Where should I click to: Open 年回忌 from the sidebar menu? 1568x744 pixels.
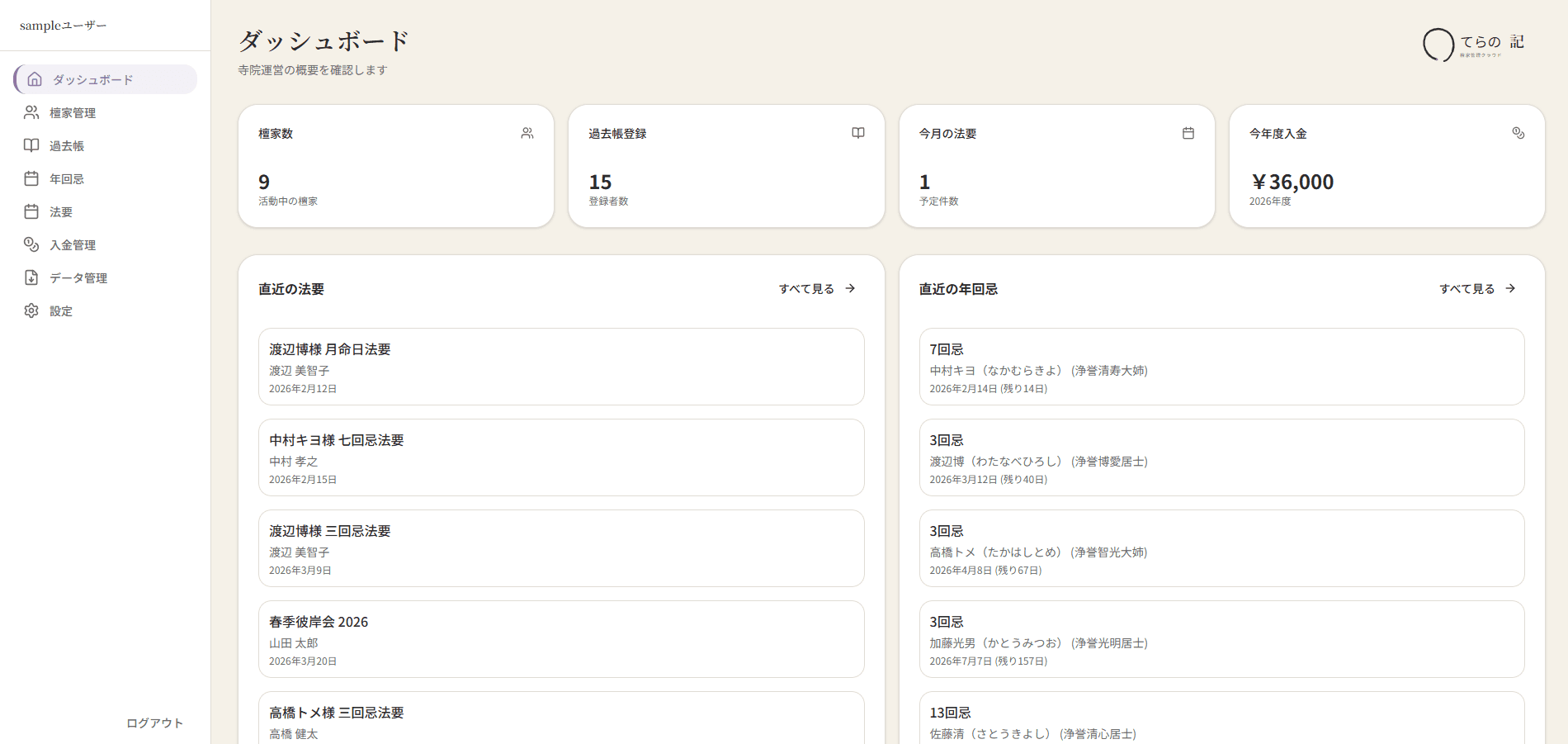pyautogui.click(x=66, y=178)
